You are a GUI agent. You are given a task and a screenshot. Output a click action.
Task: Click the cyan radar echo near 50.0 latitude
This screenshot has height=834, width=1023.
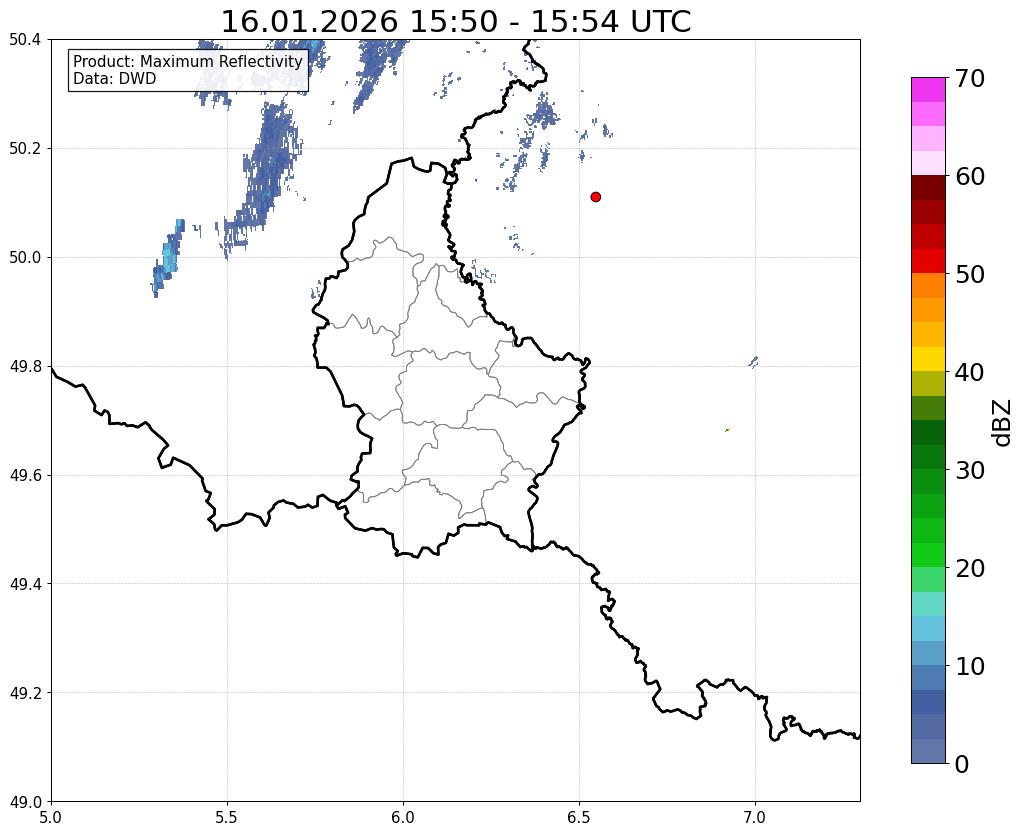click(x=170, y=255)
